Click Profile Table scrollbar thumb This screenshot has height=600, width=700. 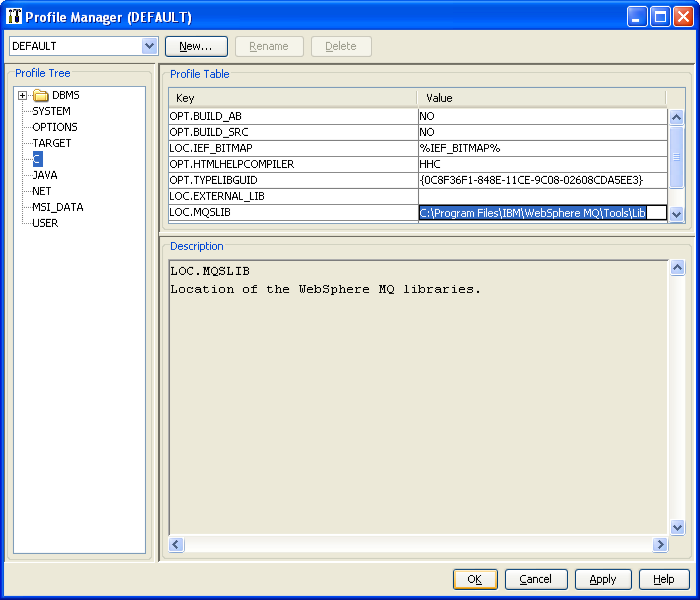tap(677, 157)
